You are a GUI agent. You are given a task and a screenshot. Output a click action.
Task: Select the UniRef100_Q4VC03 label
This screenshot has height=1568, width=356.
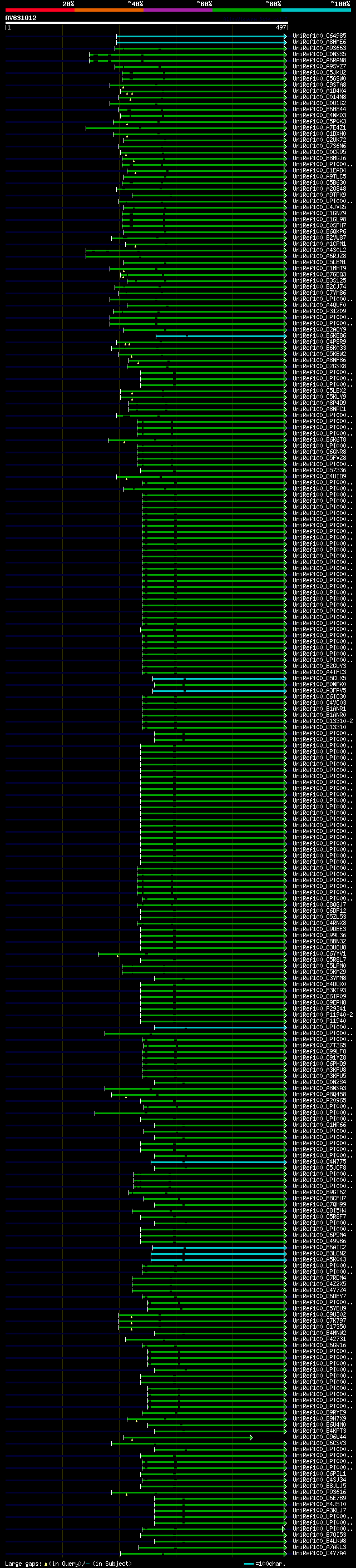coord(319,703)
